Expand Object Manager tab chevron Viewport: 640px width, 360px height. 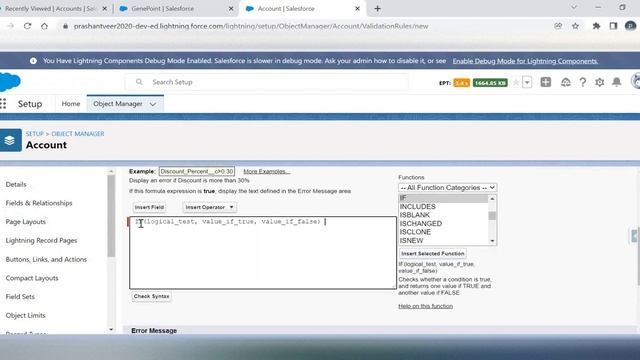click(153, 104)
